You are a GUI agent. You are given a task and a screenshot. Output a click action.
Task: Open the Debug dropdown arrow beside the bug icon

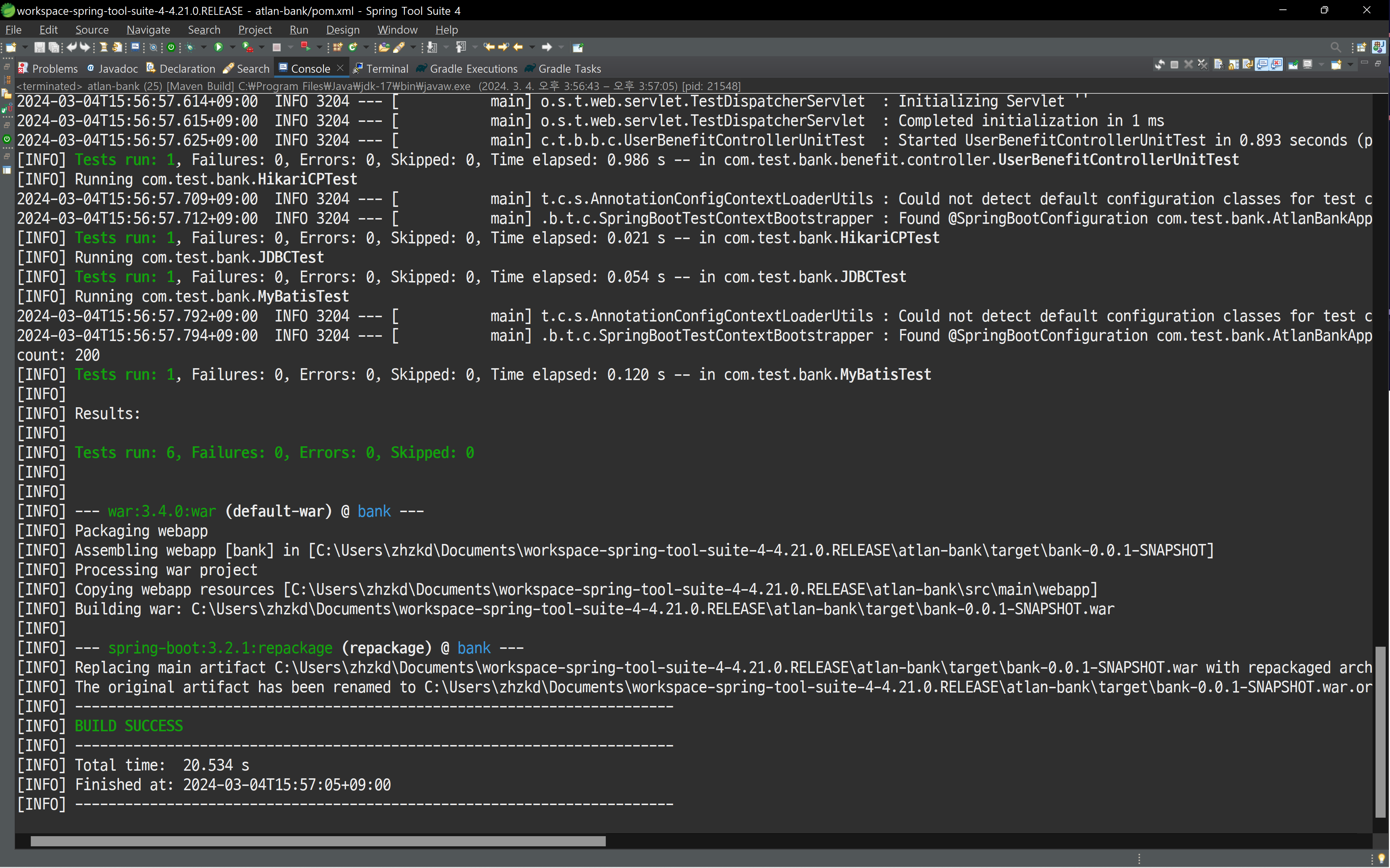pos(203,47)
